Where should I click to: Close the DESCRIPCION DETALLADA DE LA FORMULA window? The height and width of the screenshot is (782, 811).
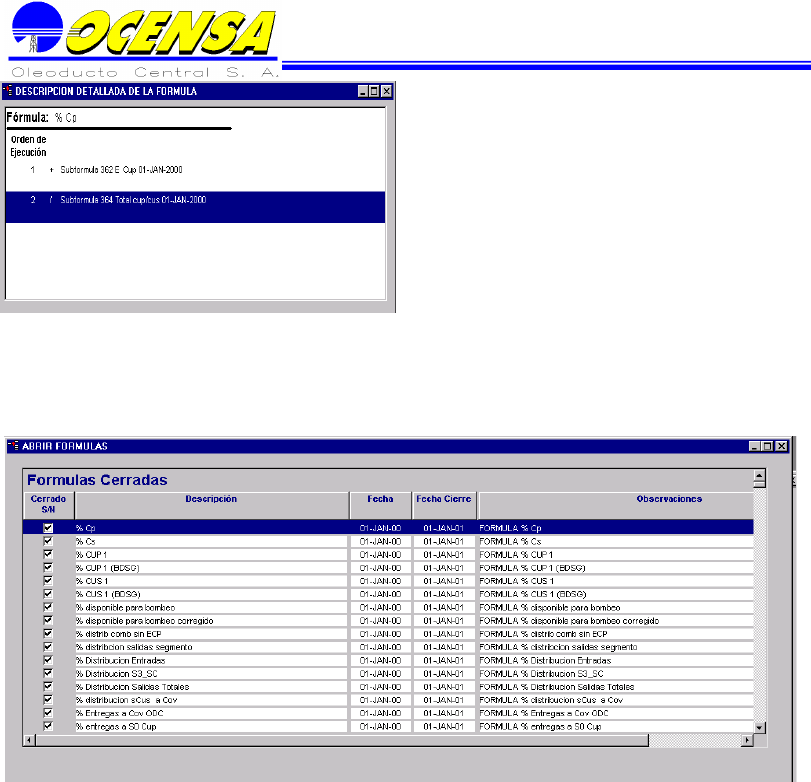386,92
